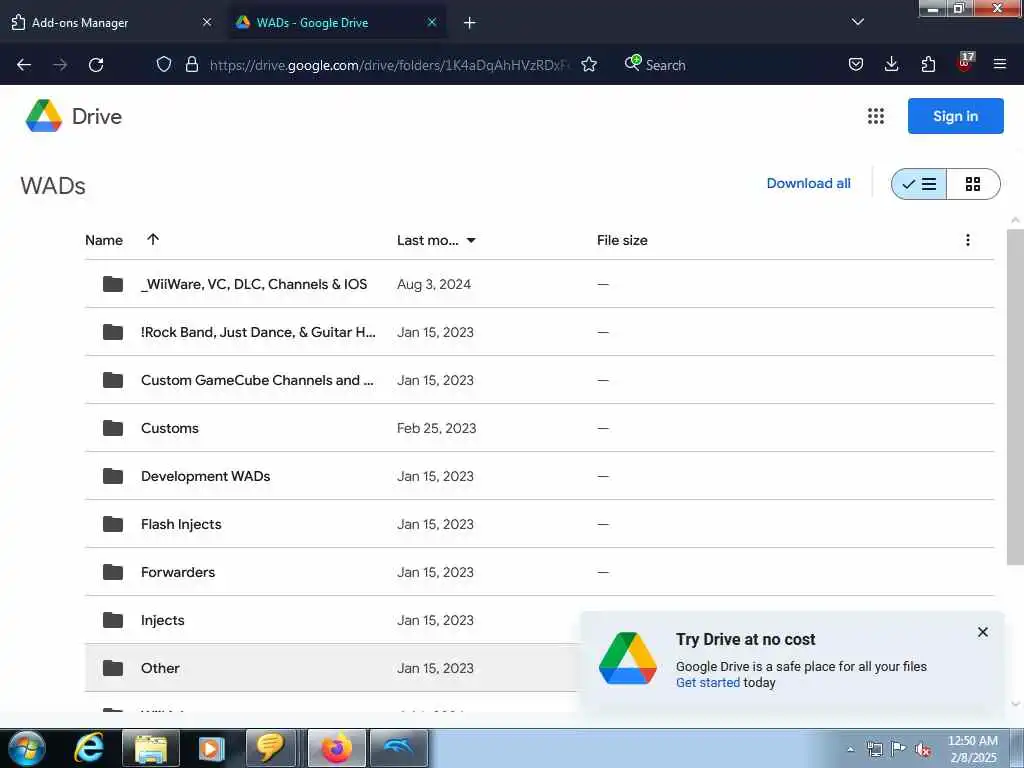Open the Google apps grid

(876, 116)
